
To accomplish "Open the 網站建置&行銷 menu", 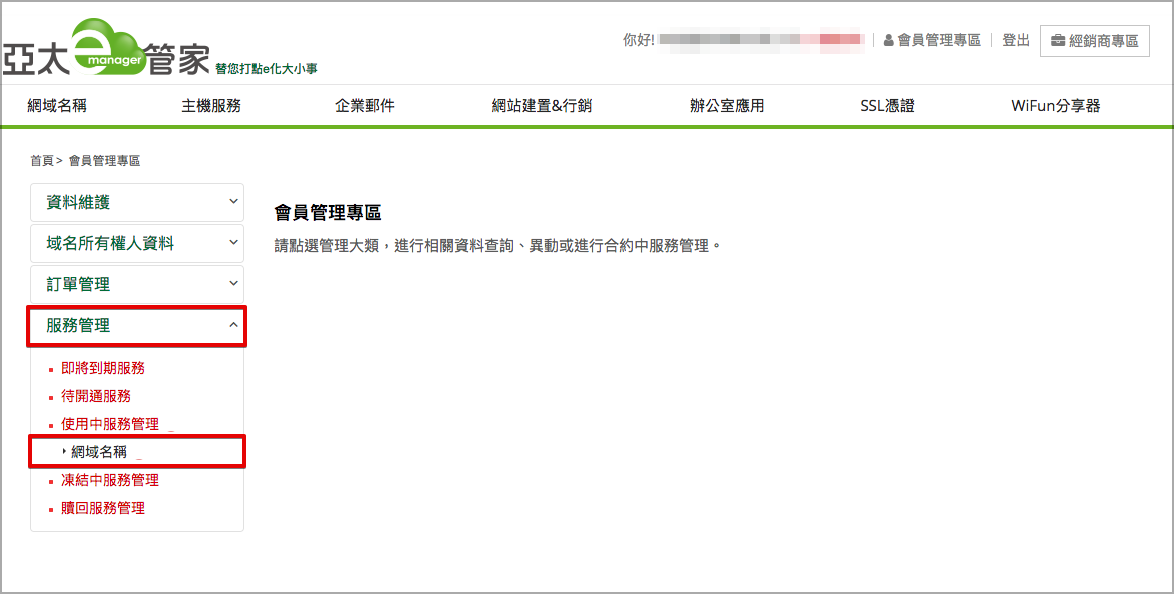I will coord(541,106).
